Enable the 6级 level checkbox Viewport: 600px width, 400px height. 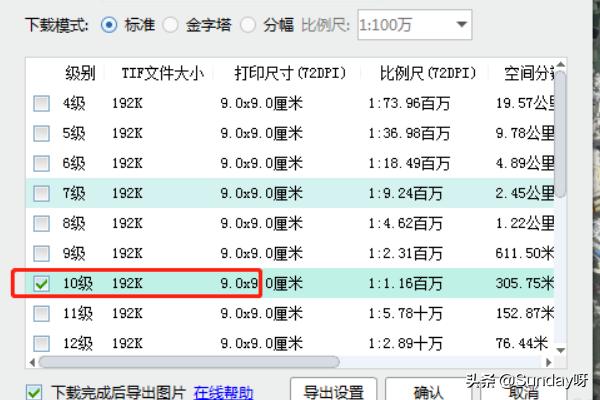click(x=41, y=163)
